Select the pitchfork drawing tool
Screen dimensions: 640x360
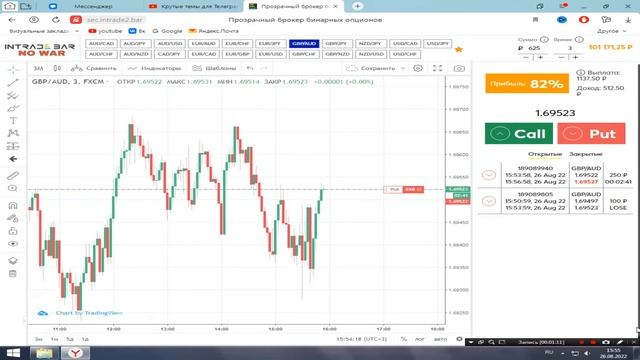click(x=13, y=96)
